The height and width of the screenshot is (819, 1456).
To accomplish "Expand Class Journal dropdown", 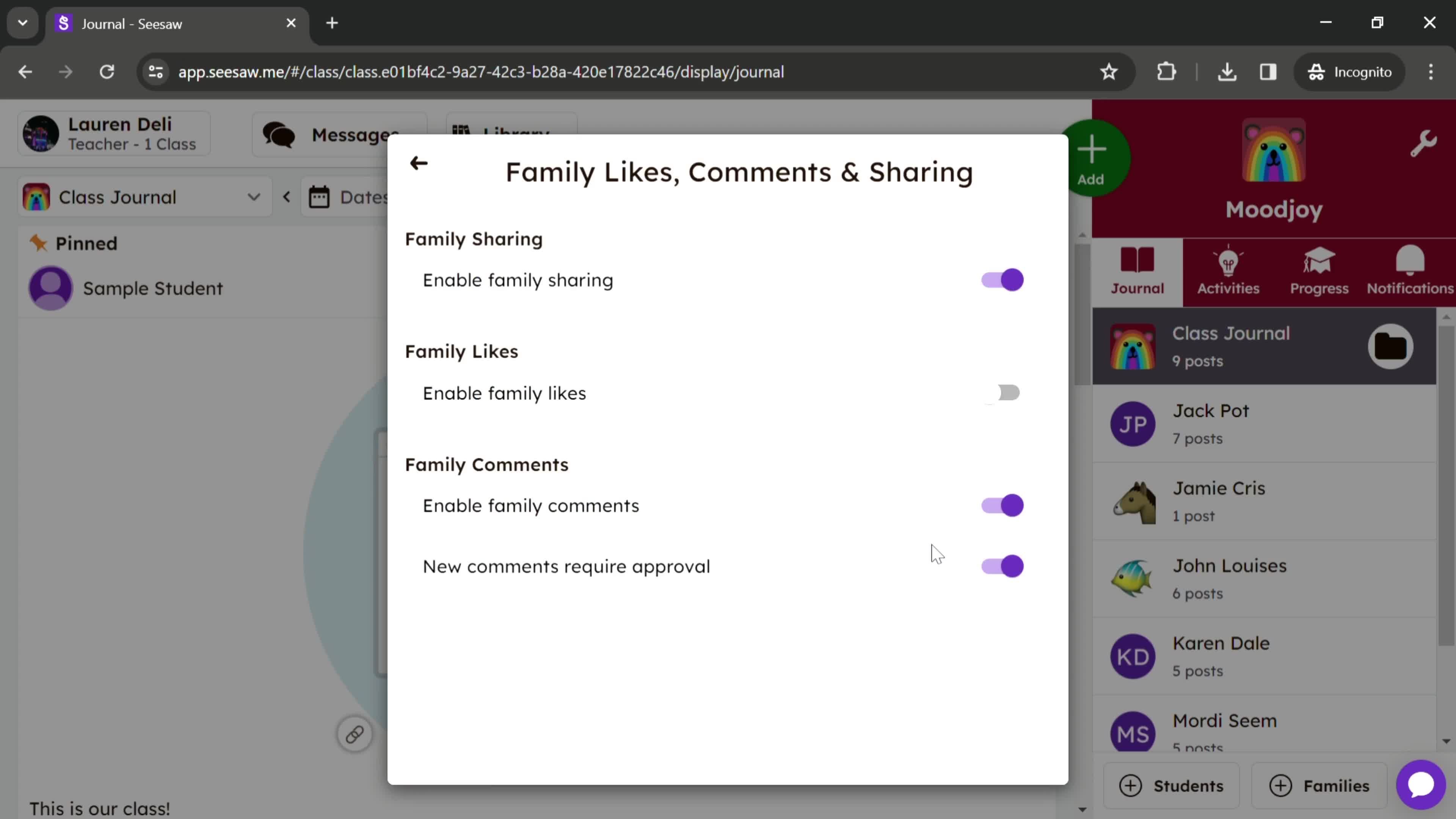I will (x=255, y=197).
